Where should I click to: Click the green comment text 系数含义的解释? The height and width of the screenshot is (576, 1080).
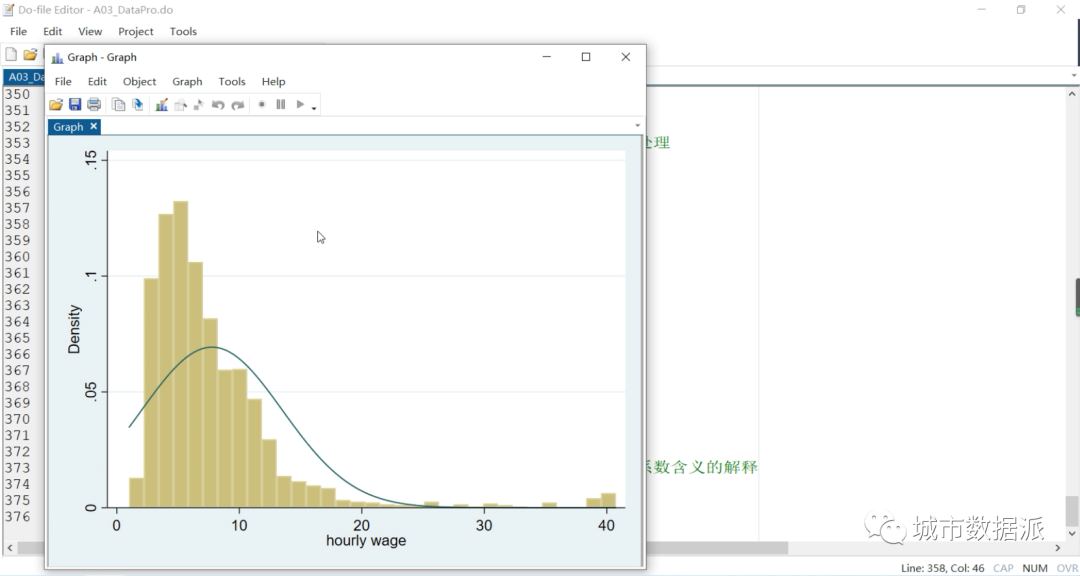pos(702,467)
